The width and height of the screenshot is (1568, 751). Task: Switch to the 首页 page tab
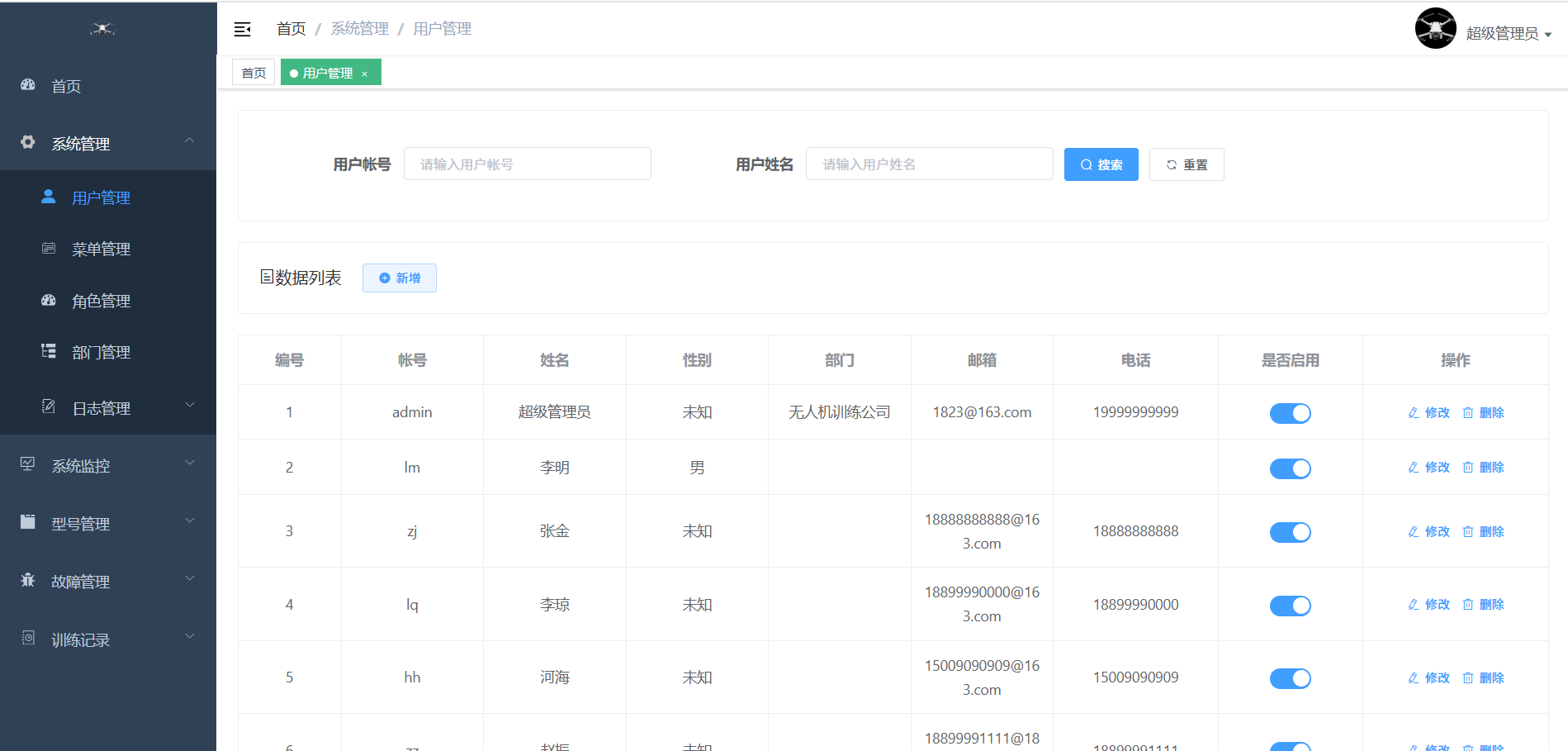pos(253,73)
